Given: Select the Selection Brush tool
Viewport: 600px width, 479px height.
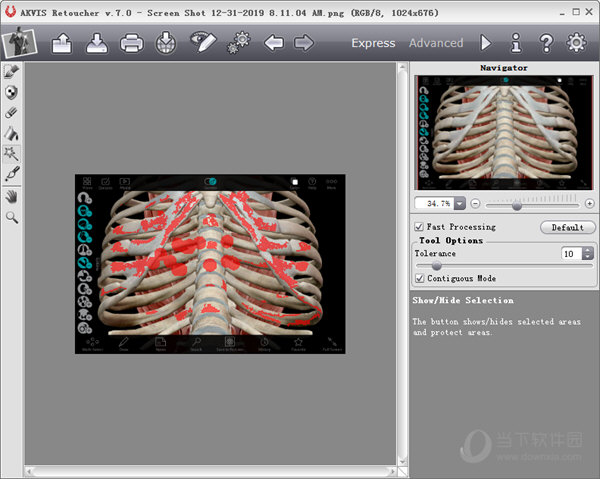Looking at the screenshot, I should coord(11,72).
